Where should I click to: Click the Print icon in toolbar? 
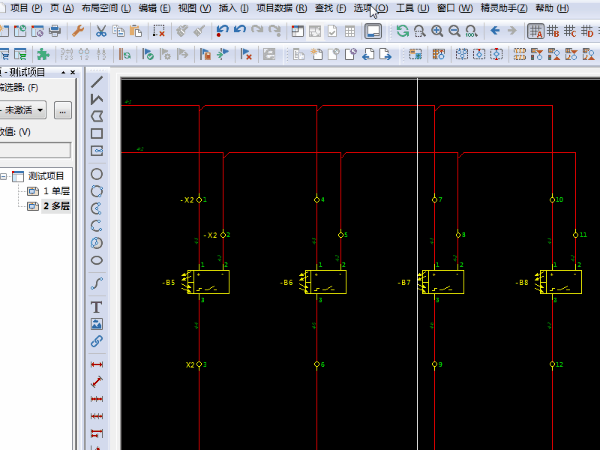pyautogui.click(x=55, y=31)
